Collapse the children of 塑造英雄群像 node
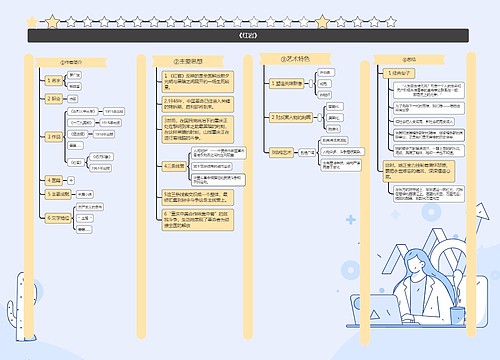The width and height of the screenshot is (500, 360). click(311, 84)
